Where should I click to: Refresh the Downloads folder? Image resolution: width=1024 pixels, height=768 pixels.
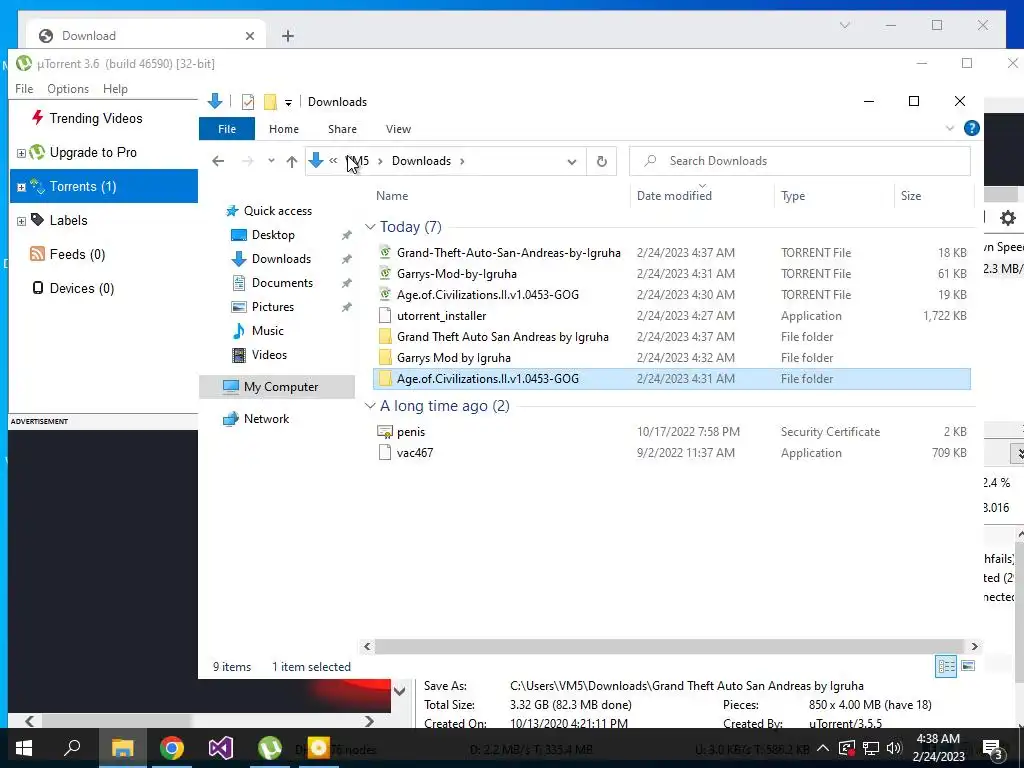point(601,161)
